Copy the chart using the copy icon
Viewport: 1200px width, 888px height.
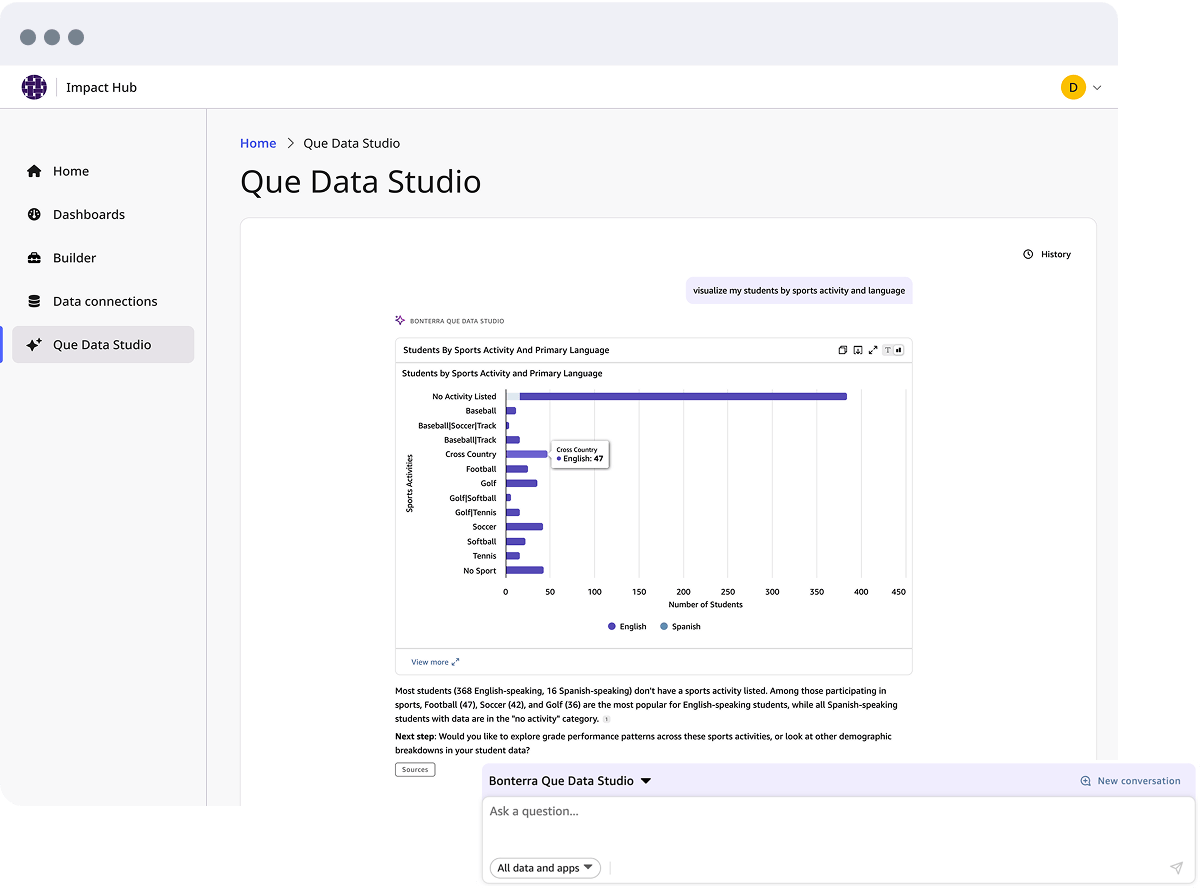tap(842, 350)
